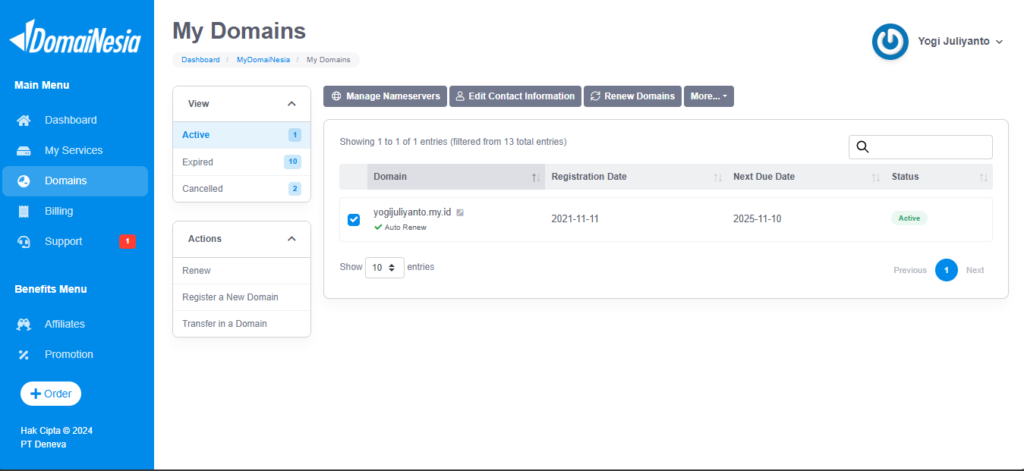Click the Manage Nameservers button

(x=385, y=96)
